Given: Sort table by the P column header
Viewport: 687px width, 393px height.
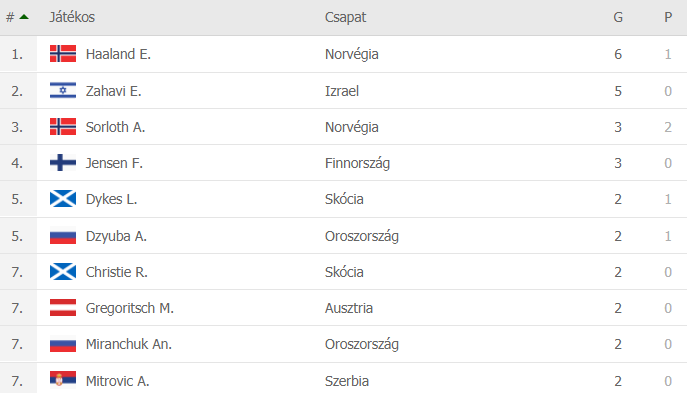Looking at the screenshot, I should click(668, 17).
